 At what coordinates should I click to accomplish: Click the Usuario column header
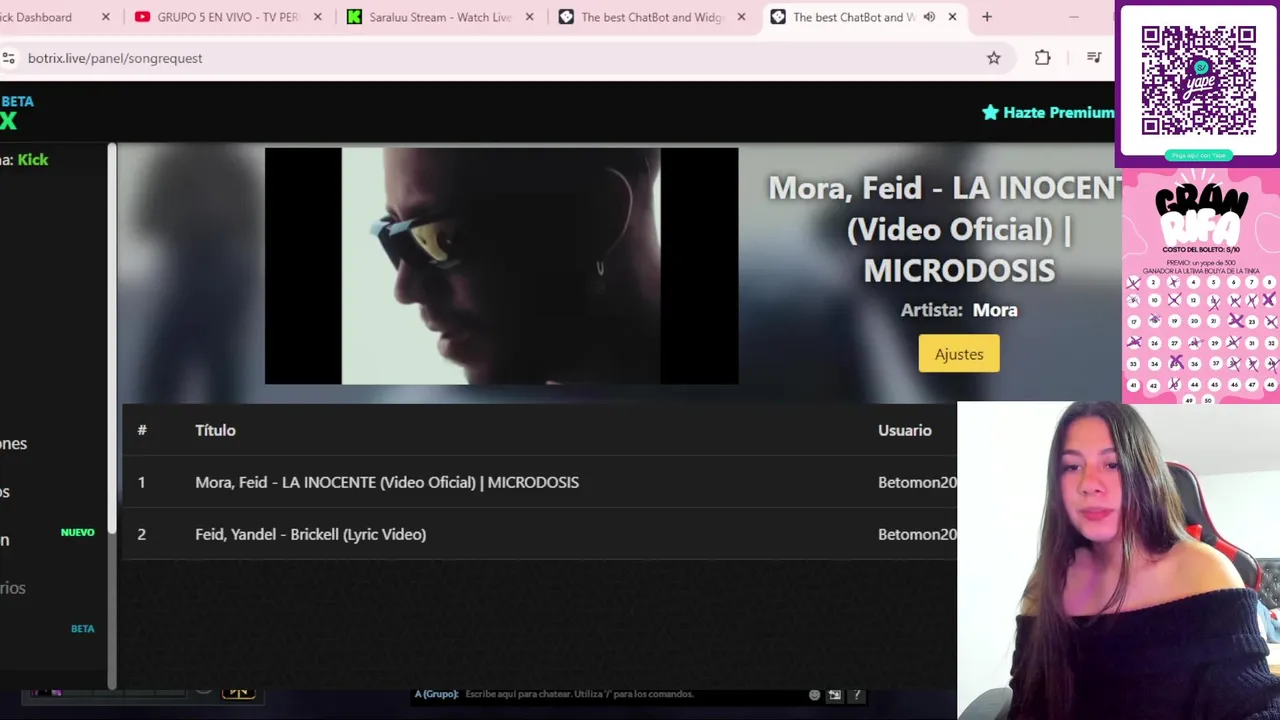[904, 430]
